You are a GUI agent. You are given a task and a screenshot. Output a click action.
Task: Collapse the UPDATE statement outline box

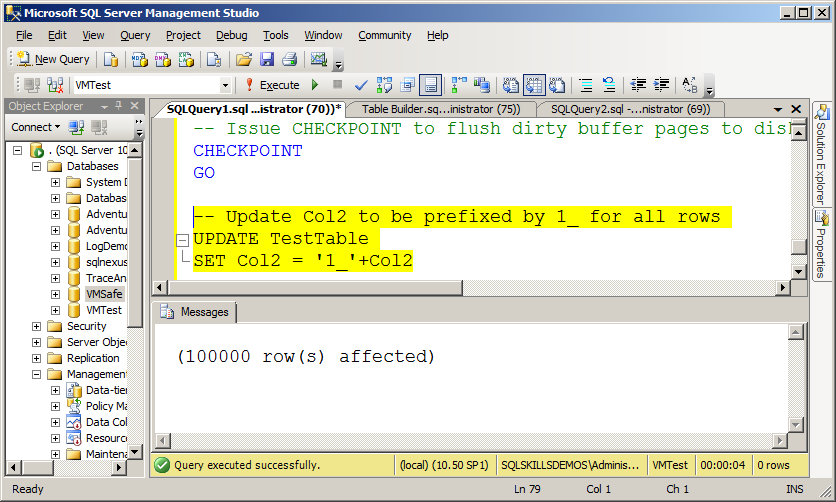pyautogui.click(x=183, y=240)
